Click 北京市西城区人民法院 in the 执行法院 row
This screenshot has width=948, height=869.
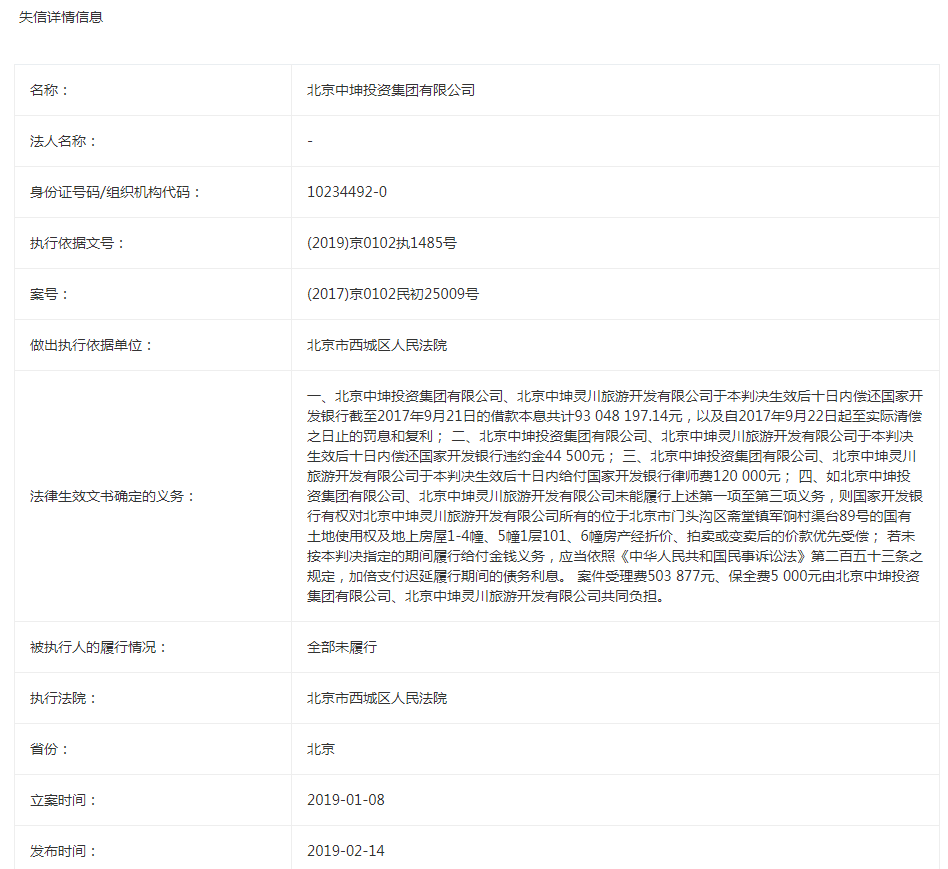pos(377,698)
